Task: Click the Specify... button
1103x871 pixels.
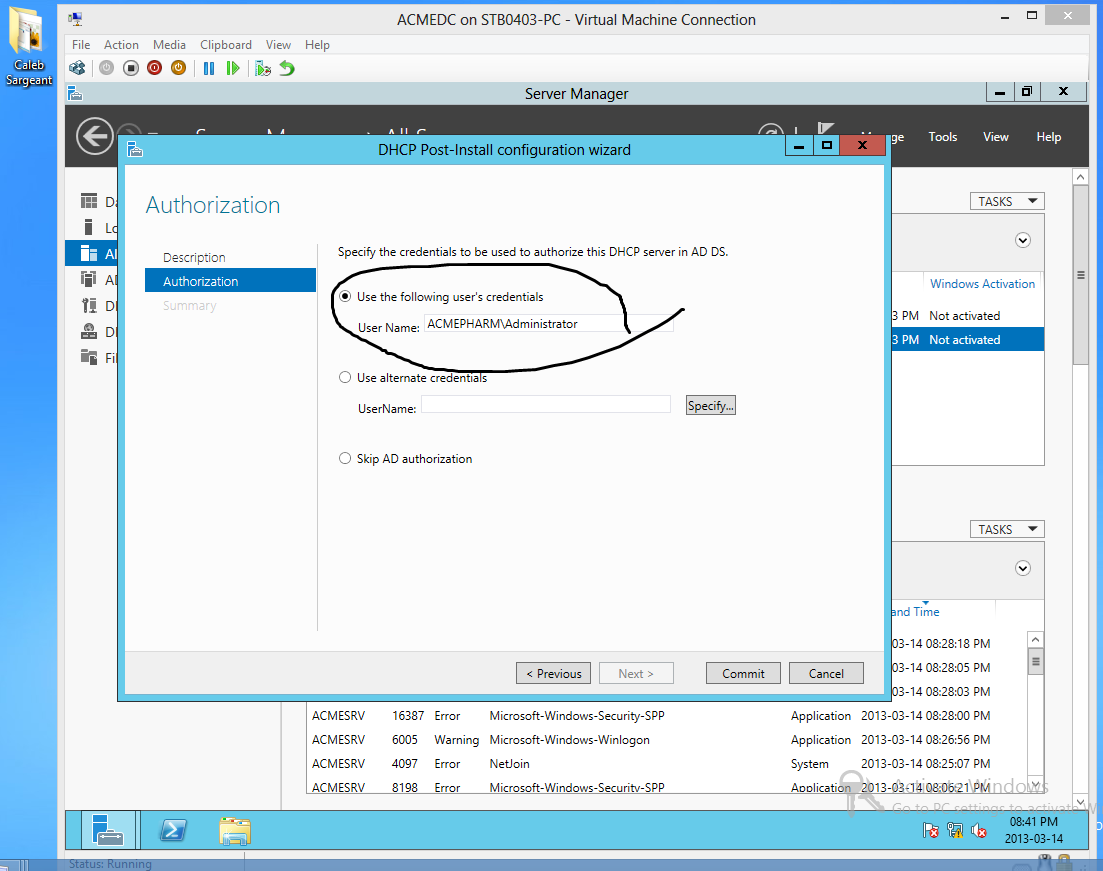Action: coord(710,405)
